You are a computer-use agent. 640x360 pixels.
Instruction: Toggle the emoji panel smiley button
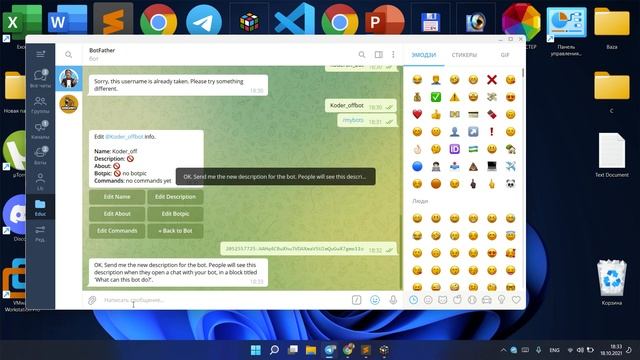(375, 300)
